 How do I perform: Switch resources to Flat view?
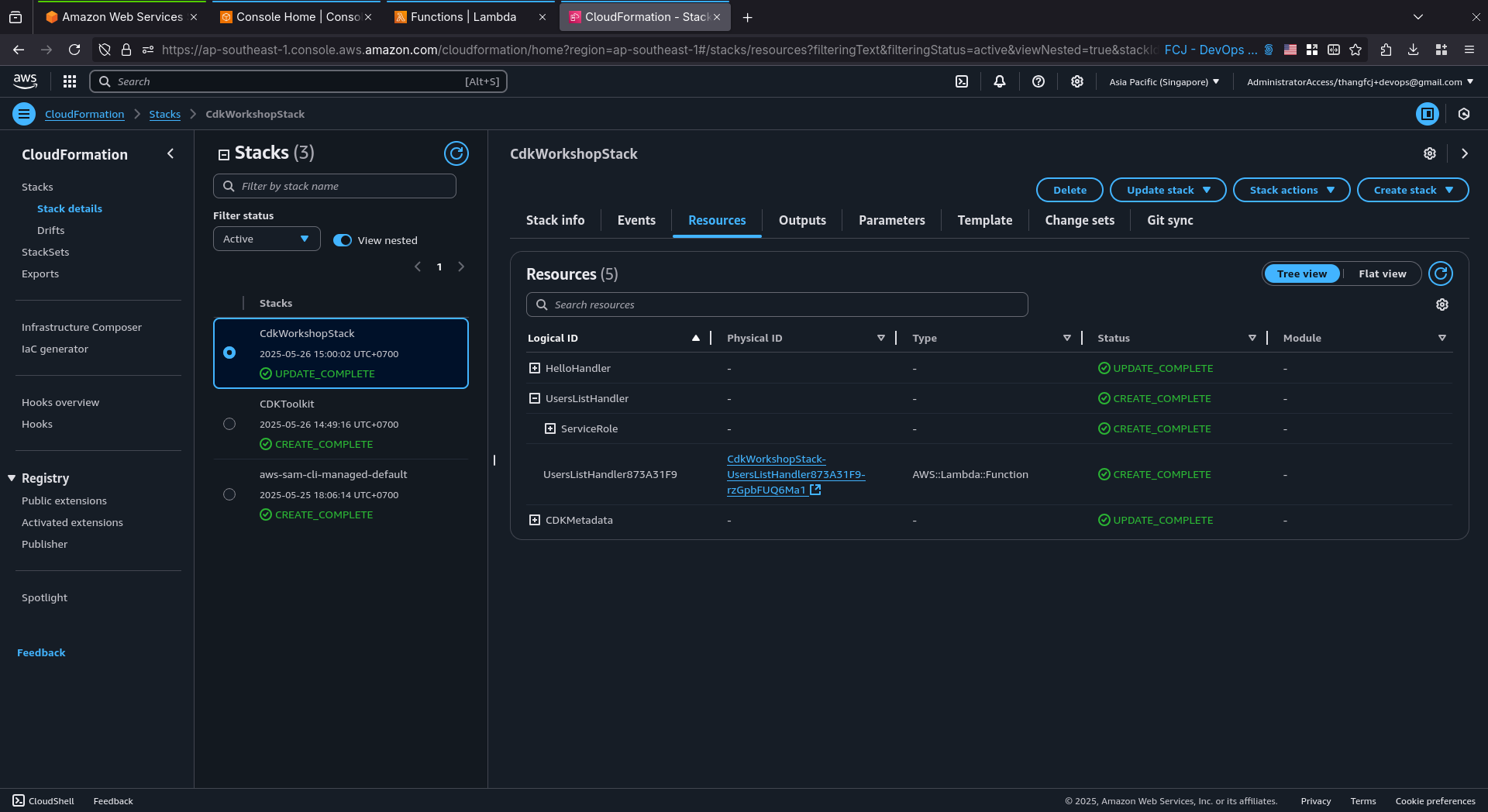point(1382,274)
